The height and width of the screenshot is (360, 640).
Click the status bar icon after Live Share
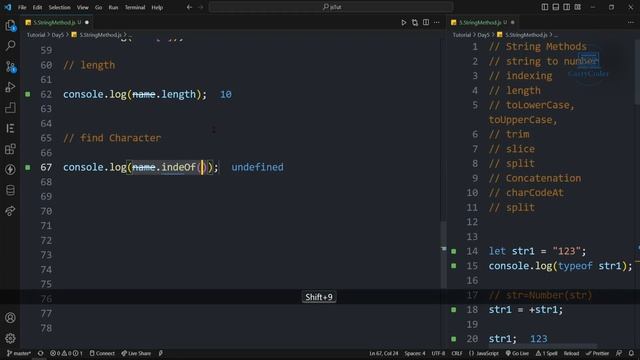tap(161, 353)
